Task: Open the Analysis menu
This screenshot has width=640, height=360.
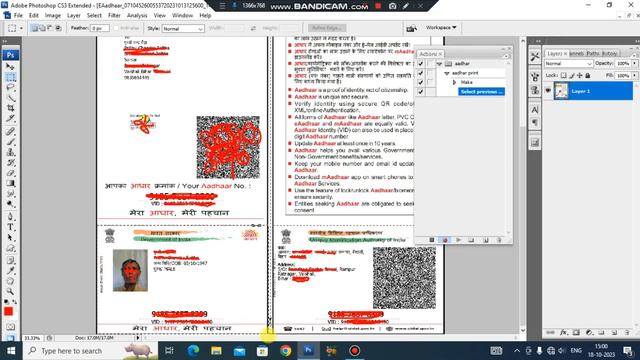Action: coord(137,16)
